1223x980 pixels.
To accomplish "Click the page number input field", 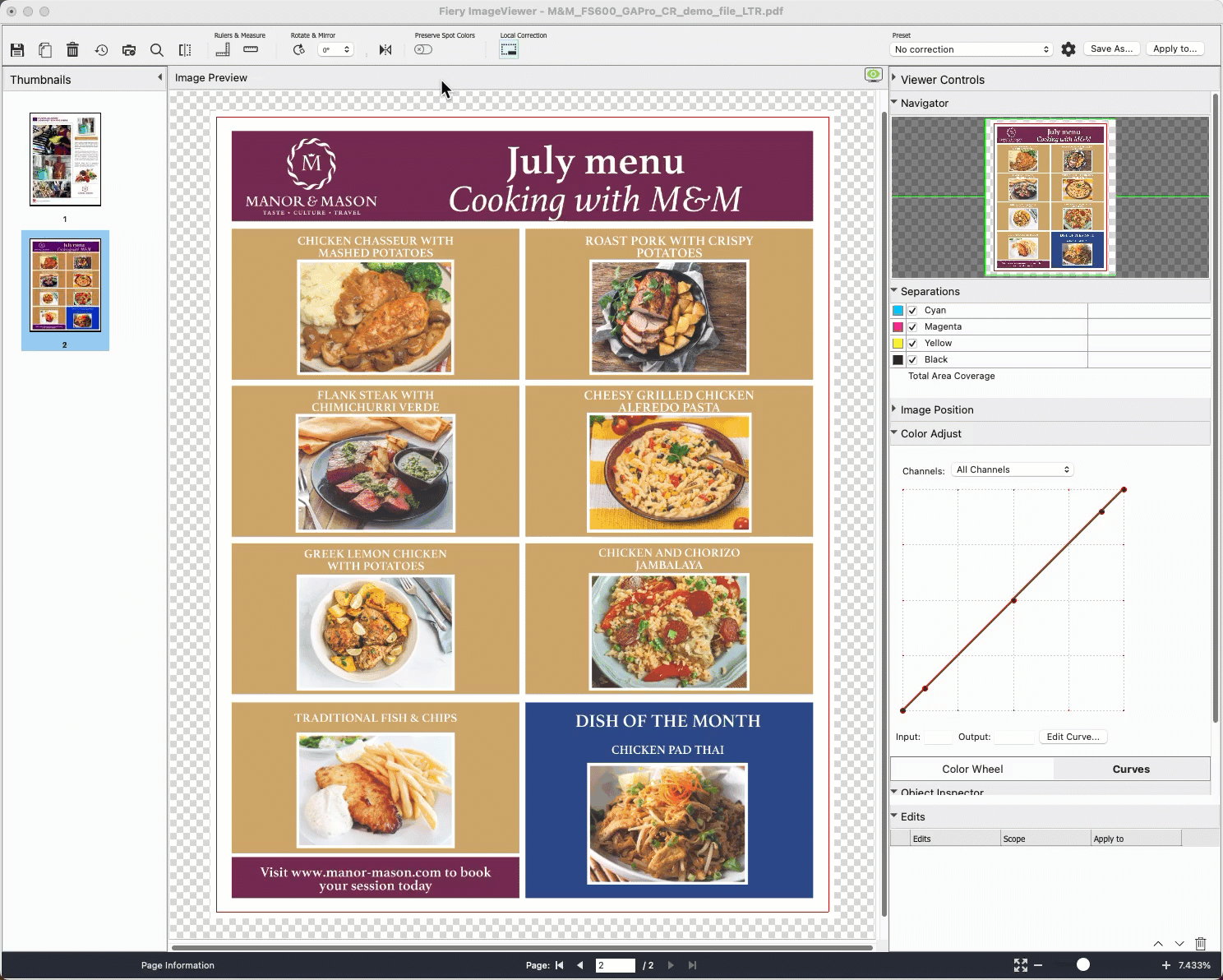I will tap(616, 965).
